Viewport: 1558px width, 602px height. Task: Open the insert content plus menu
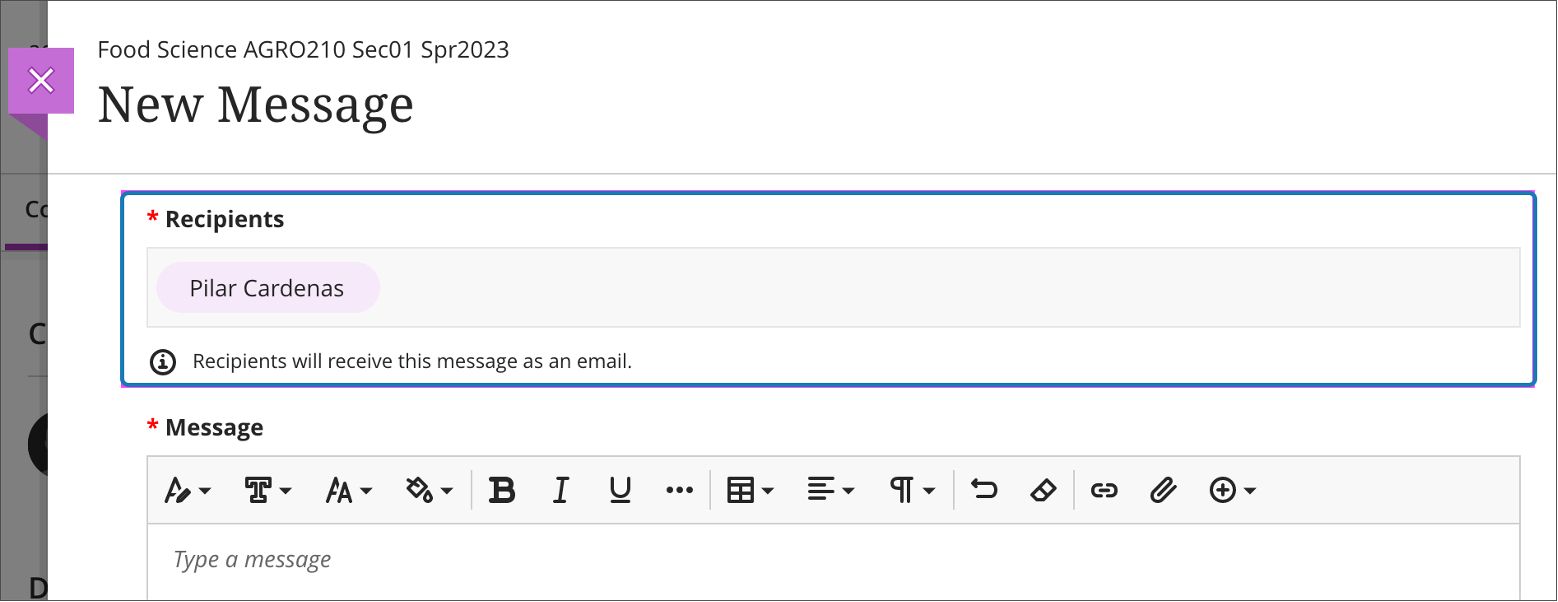click(1232, 490)
